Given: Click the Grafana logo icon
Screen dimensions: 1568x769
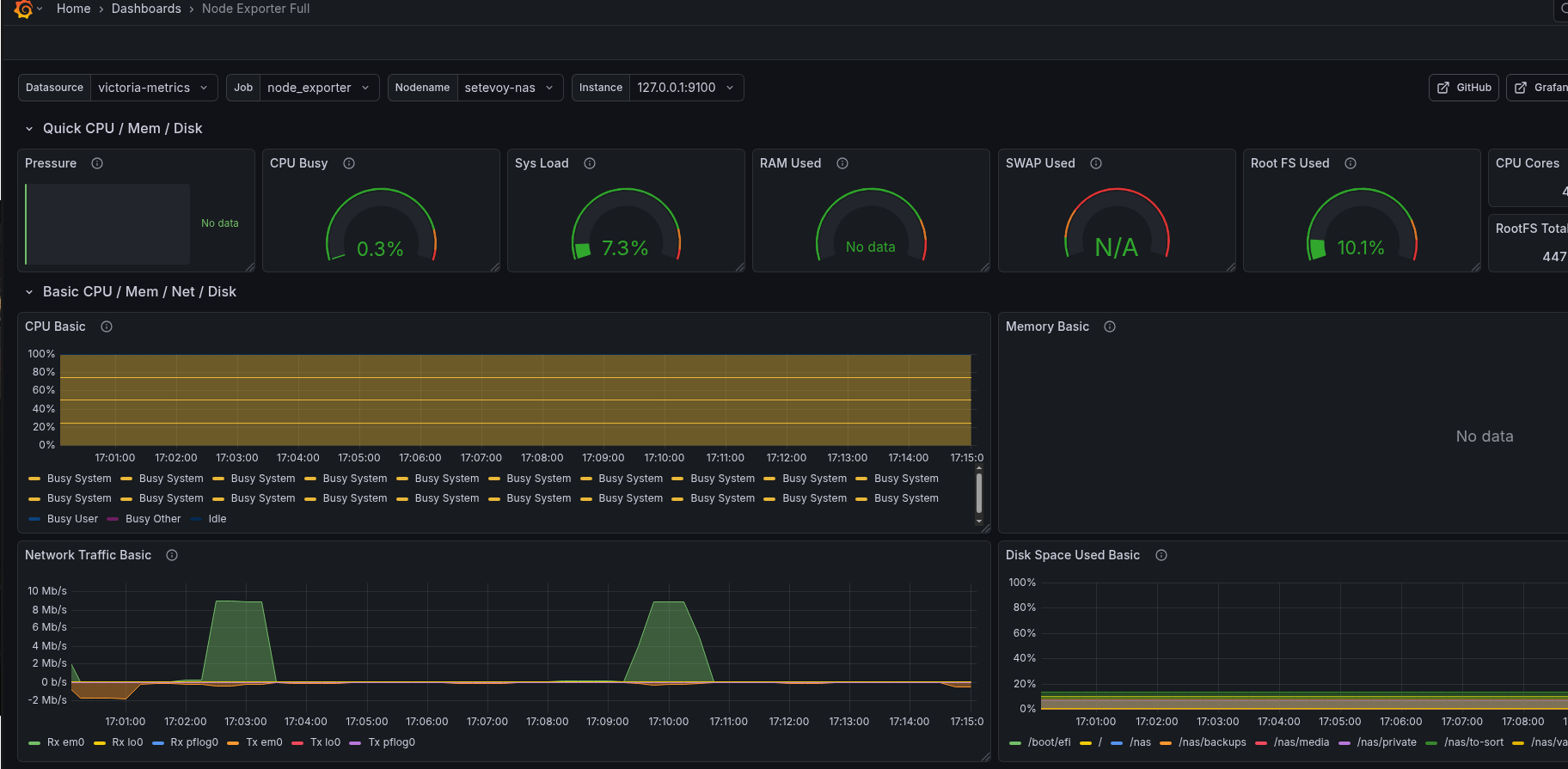Looking at the screenshot, I should (23, 9).
